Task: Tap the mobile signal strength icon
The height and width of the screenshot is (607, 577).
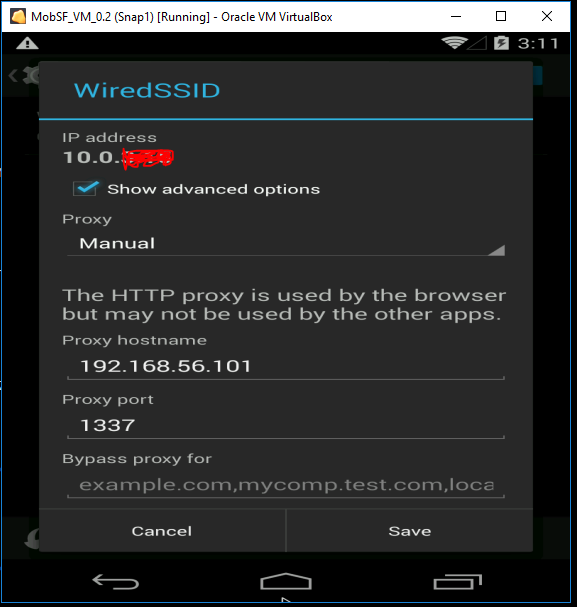Action: click(477, 43)
